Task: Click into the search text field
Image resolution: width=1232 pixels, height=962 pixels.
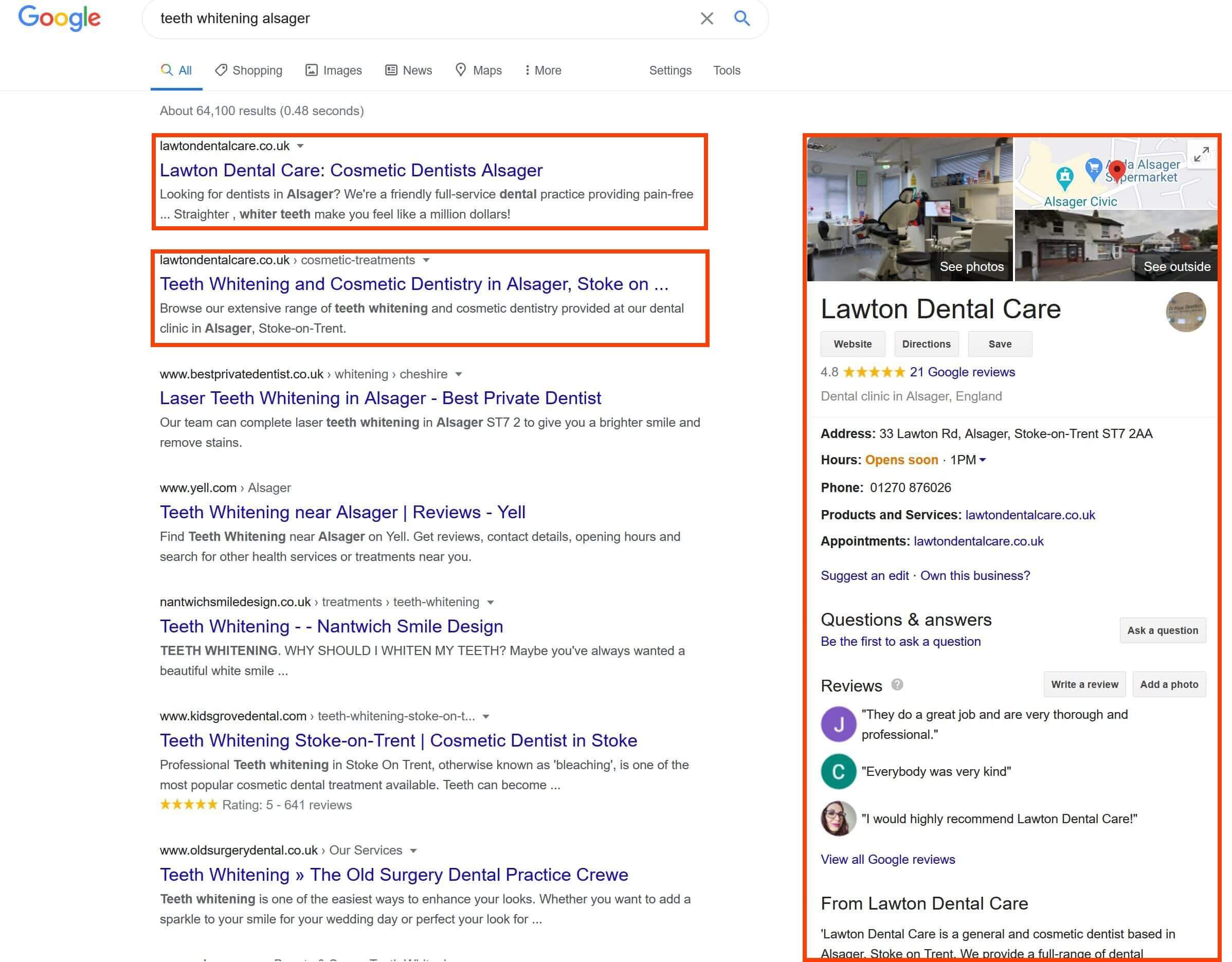Action: coord(418,19)
